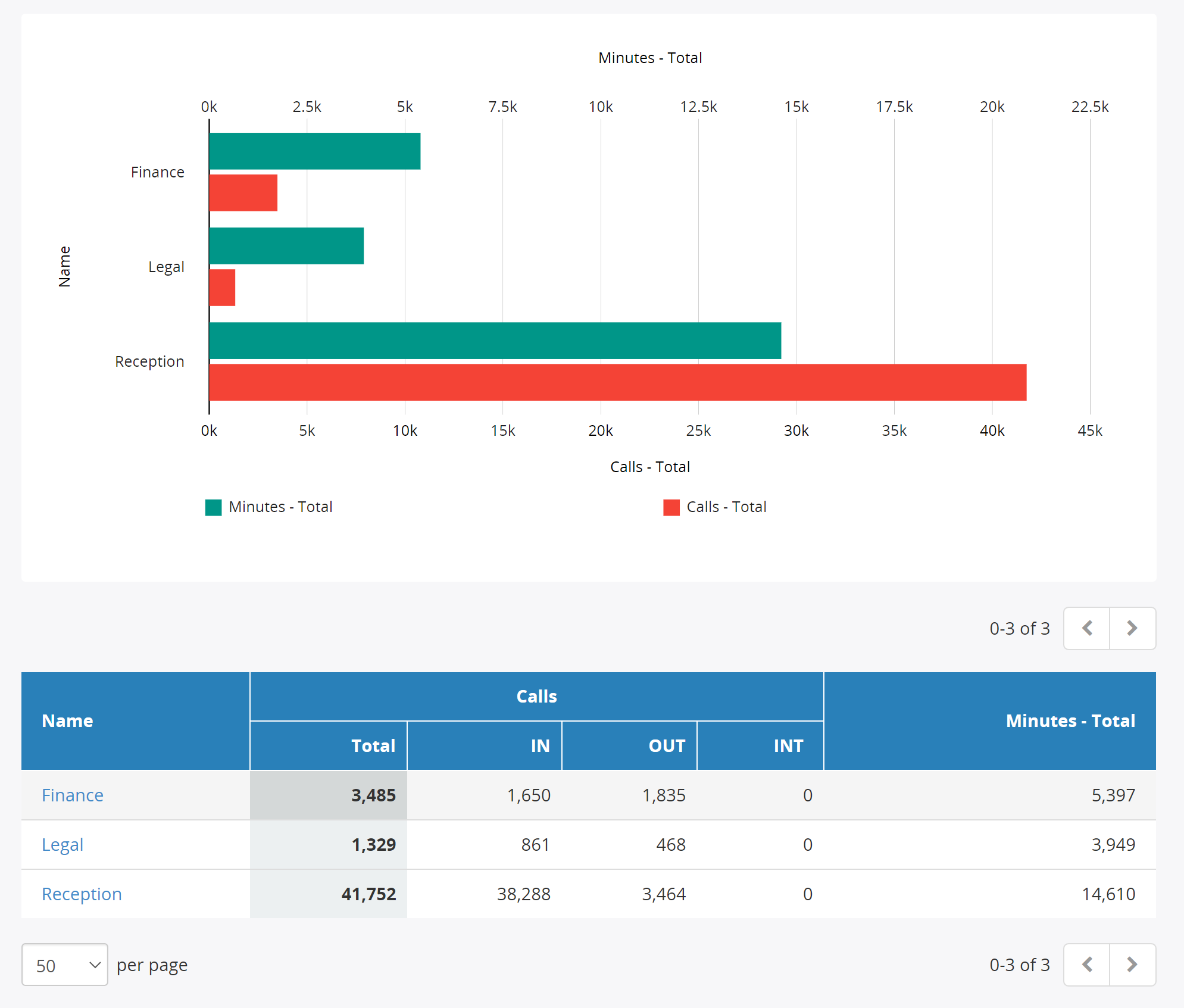Click Finance OUT value 1,835
Screen dimensions: 1184x1008
(x=664, y=795)
